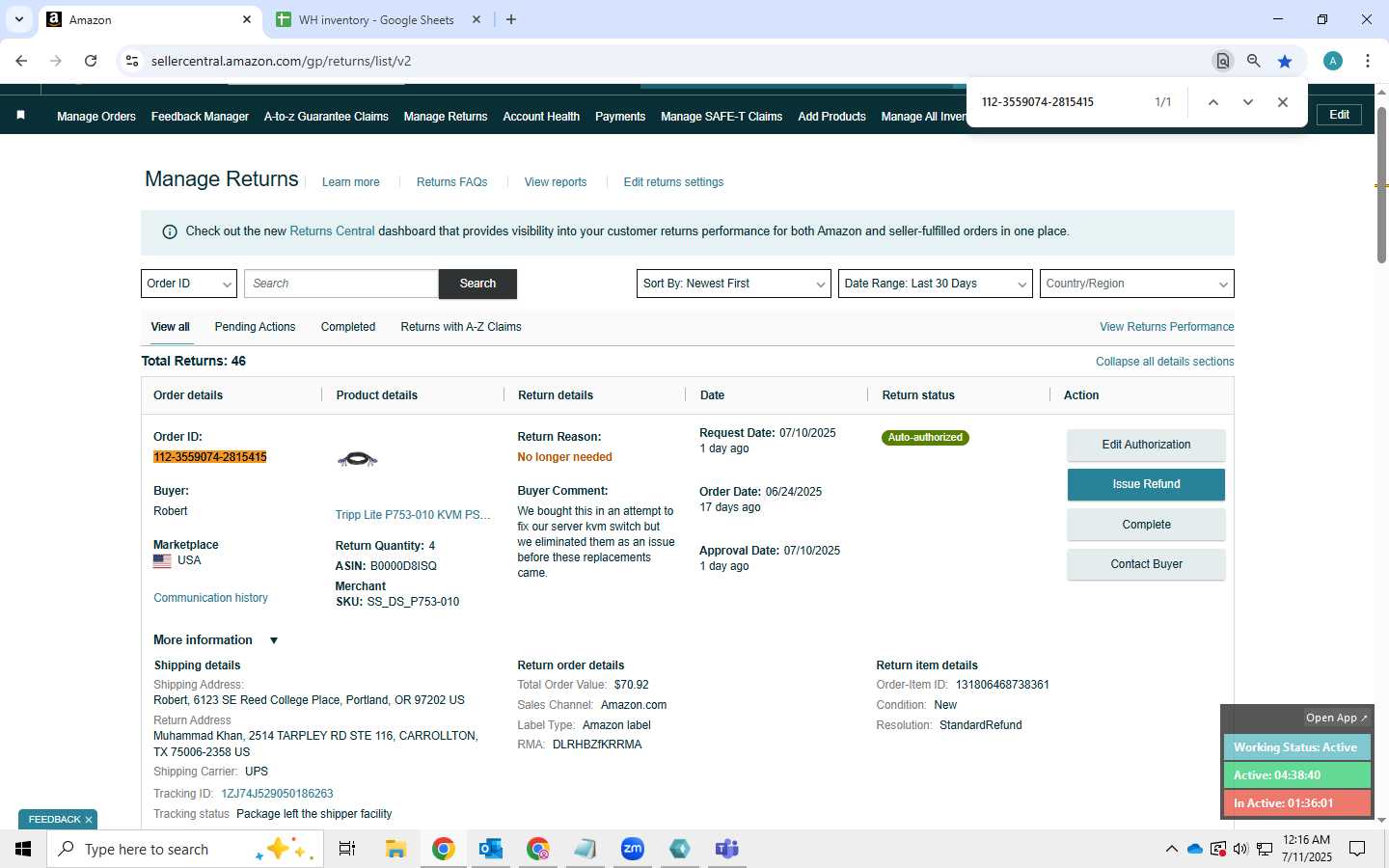The height and width of the screenshot is (868, 1389).
Task: Open Chrome three-dot menu
Action: pyautogui.click(x=1368, y=61)
